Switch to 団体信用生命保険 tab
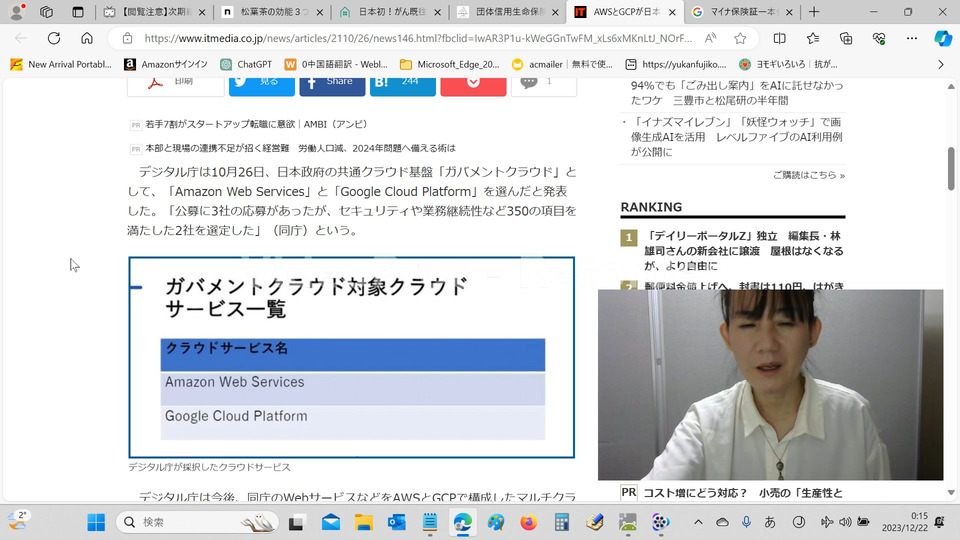Viewport: 960px width, 540px height. 507,12
